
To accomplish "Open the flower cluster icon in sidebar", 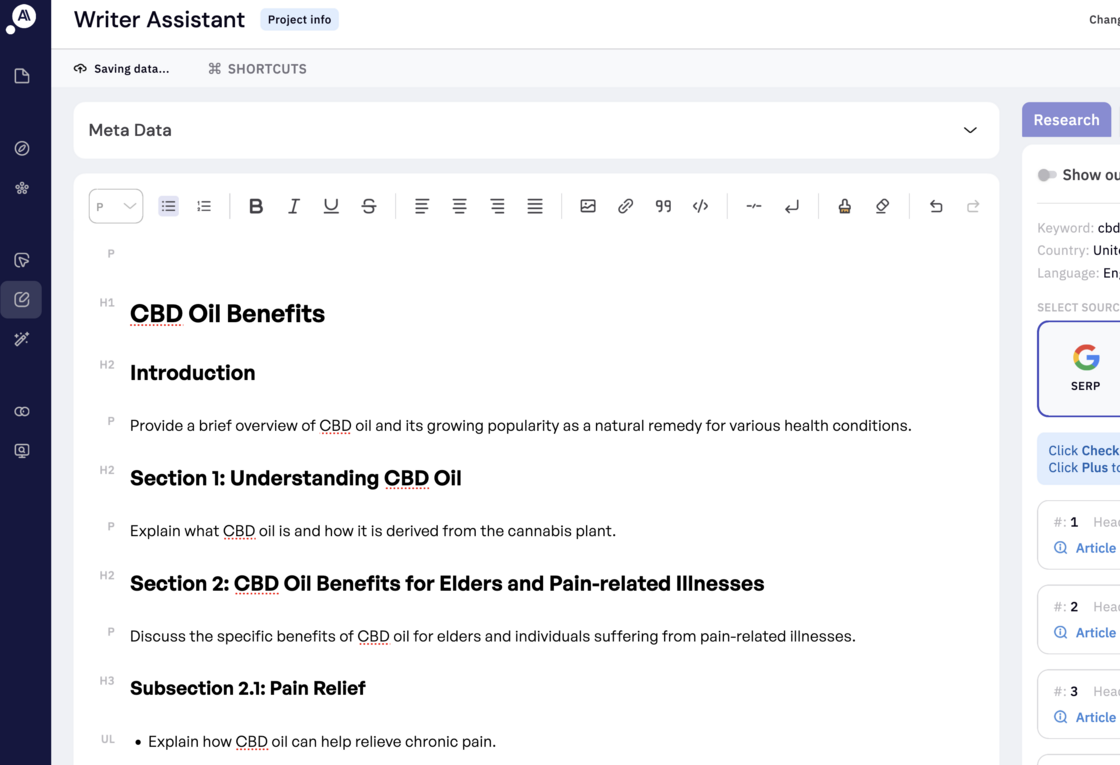I will (x=22, y=188).
